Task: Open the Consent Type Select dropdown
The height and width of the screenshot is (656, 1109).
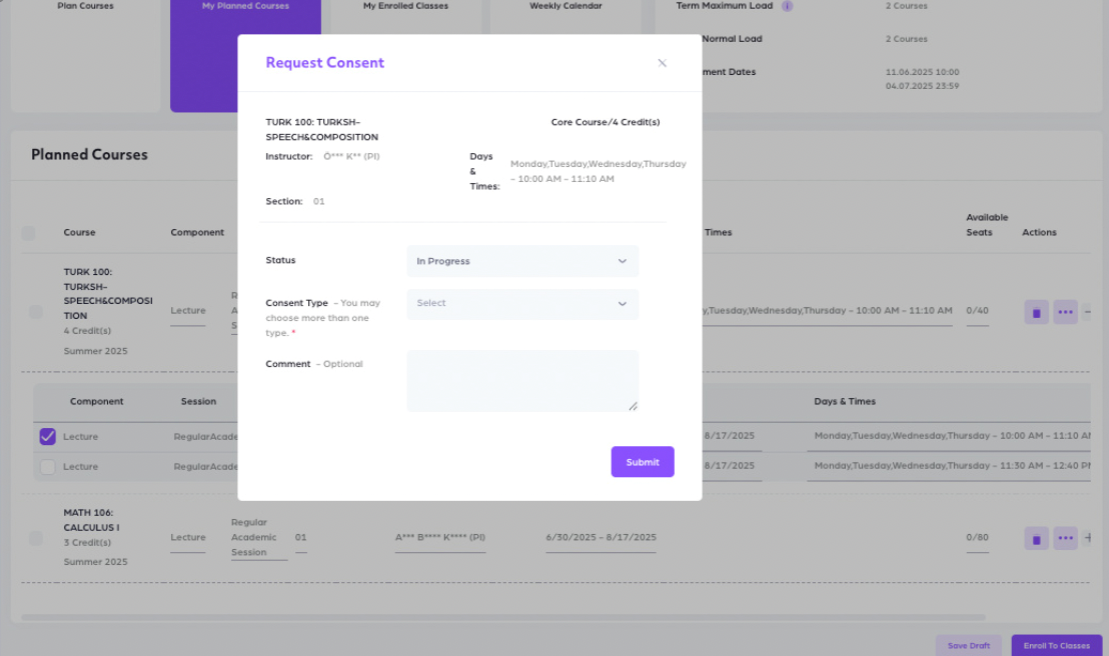Action: 522,304
